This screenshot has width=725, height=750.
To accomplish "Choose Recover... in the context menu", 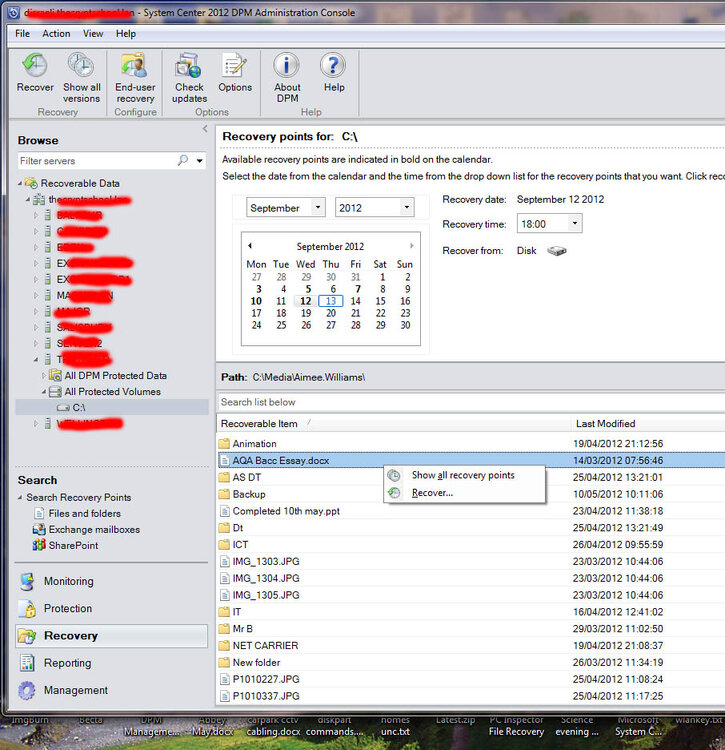I will (x=464, y=493).
